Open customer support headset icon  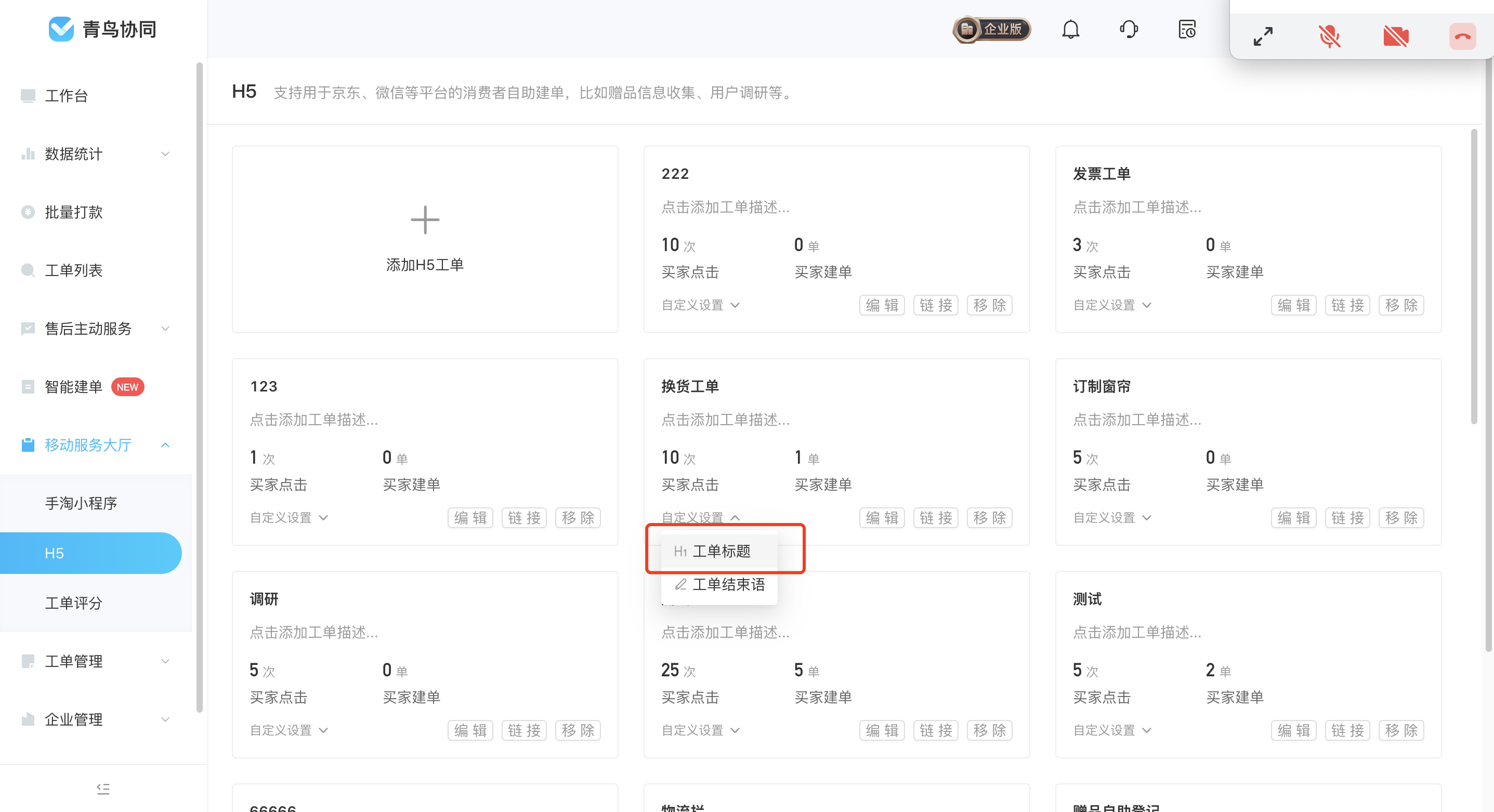point(1129,29)
